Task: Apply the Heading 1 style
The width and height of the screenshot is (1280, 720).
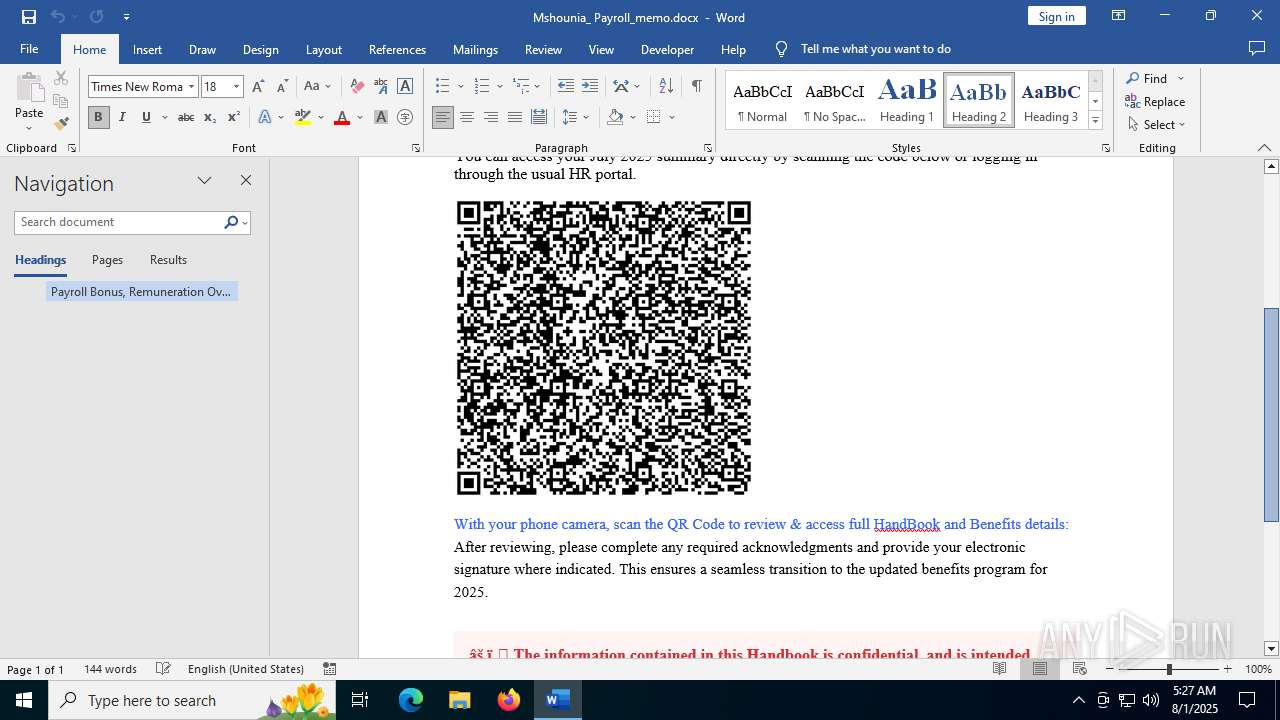Action: (907, 100)
